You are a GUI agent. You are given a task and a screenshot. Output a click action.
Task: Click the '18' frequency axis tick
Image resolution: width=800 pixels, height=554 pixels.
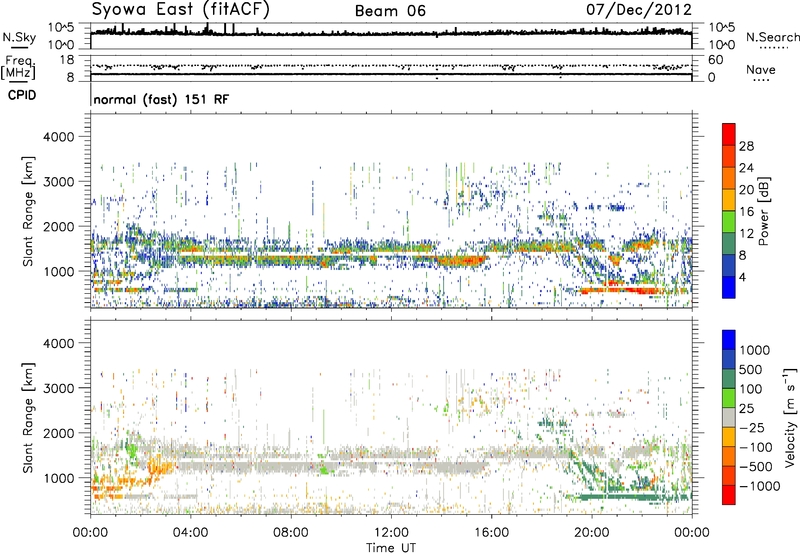pos(67,60)
